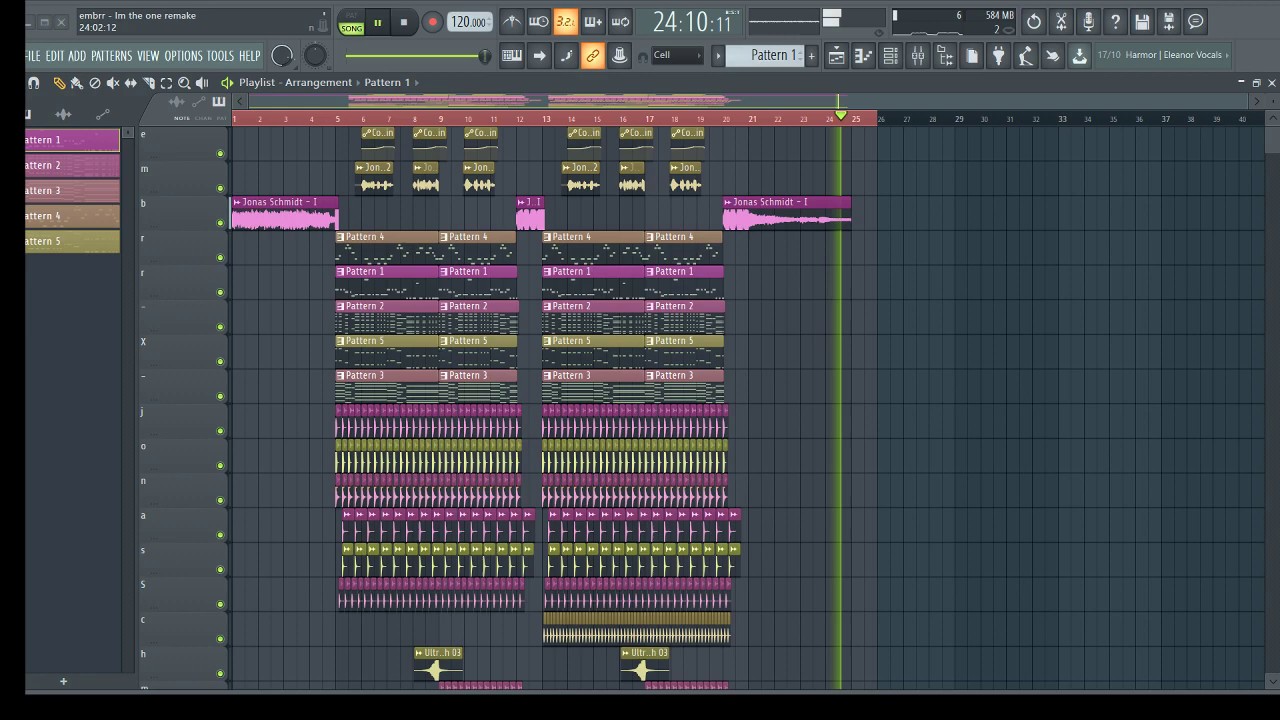Click the Tempo tapper icon
The height and width of the screenshot is (720, 1280).
(1026, 56)
